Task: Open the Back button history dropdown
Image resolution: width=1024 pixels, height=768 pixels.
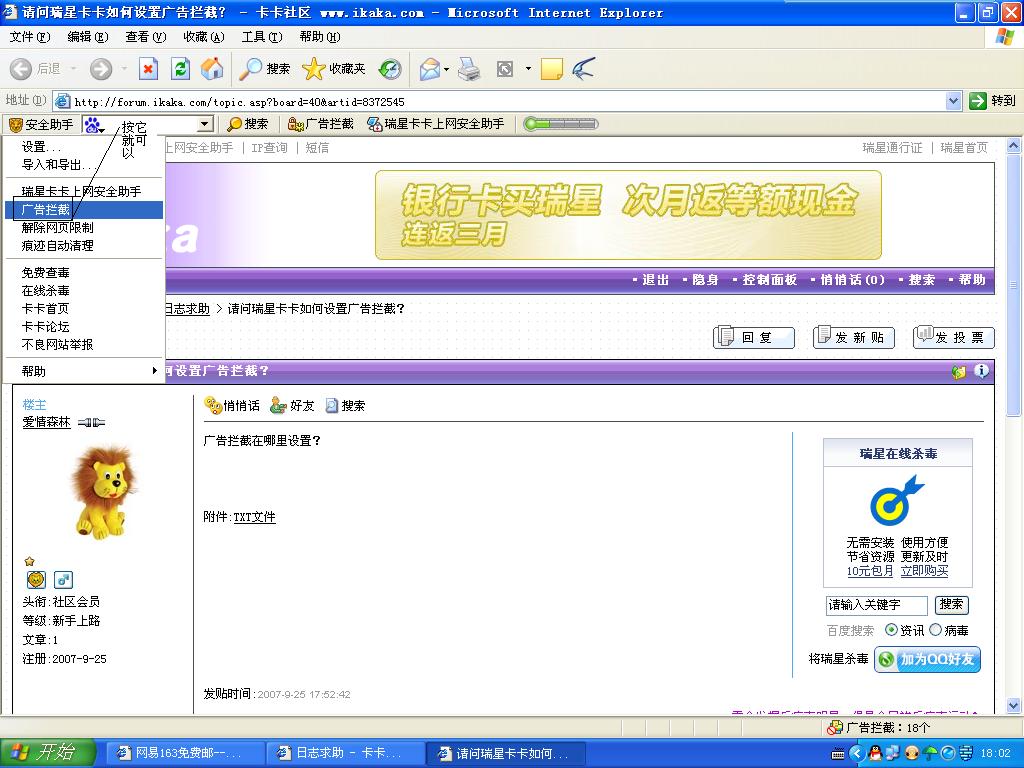Action: [74, 69]
